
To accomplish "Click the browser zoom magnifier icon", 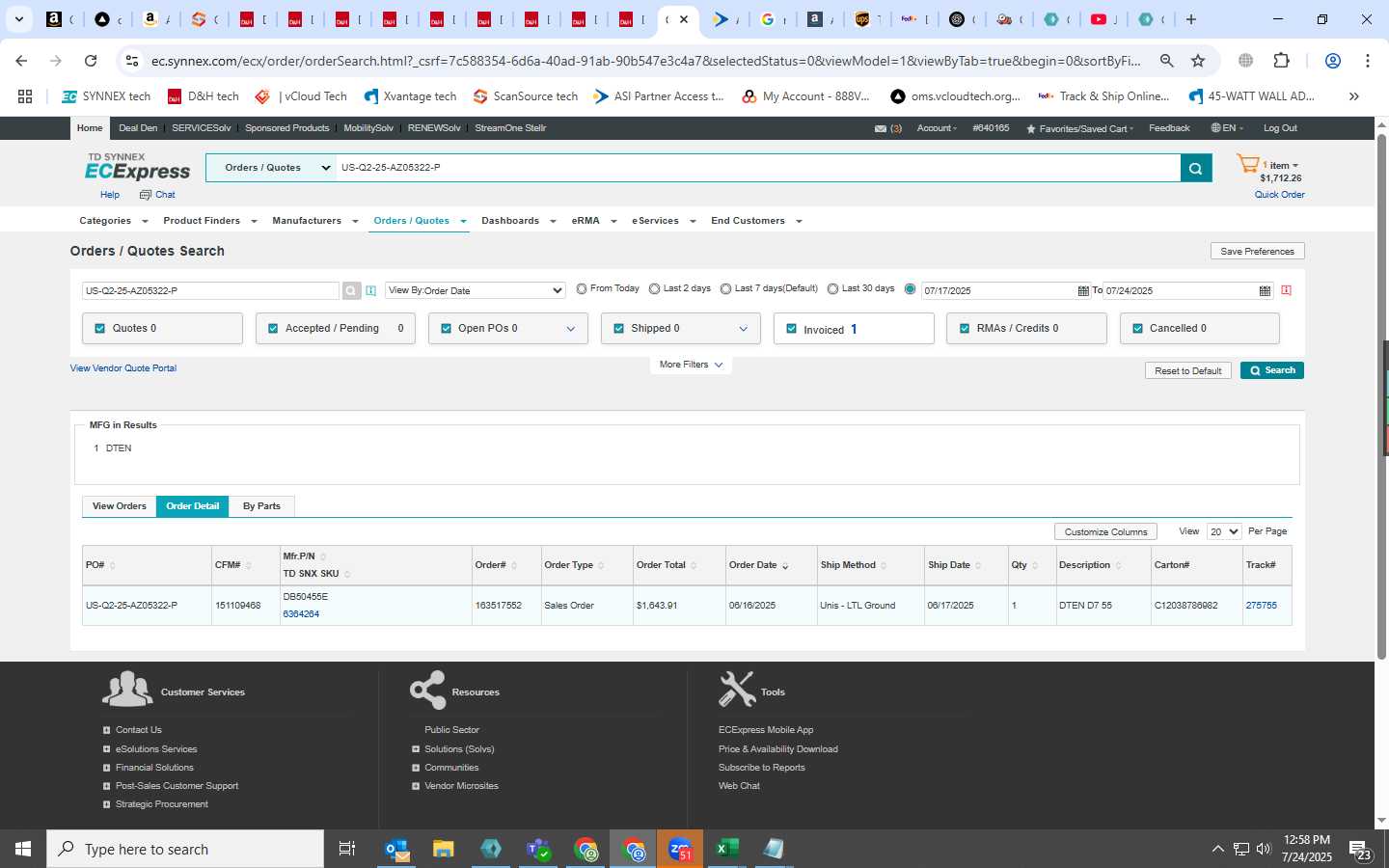I will coord(1166,61).
